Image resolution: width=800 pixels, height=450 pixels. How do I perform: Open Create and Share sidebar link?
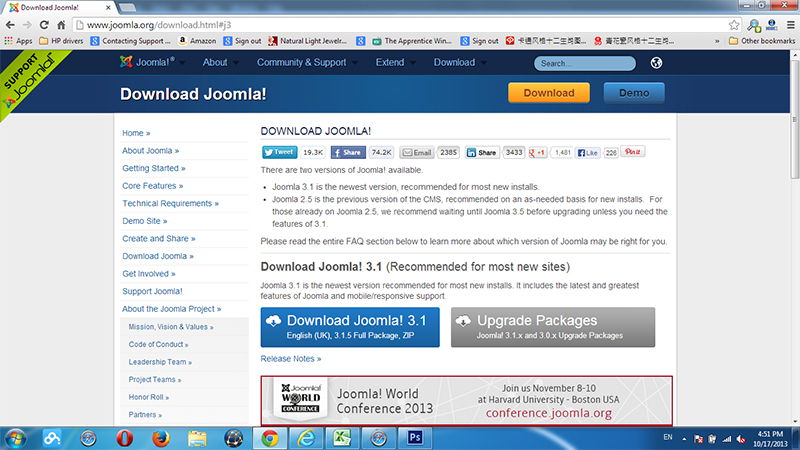click(158, 239)
